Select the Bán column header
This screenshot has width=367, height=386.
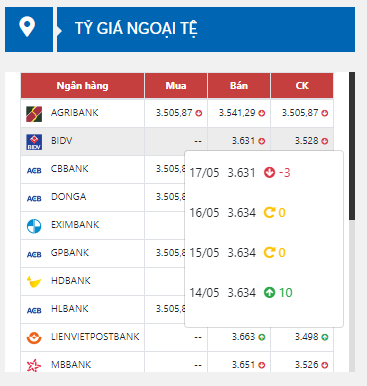pyautogui.click(x=239, y=86)
